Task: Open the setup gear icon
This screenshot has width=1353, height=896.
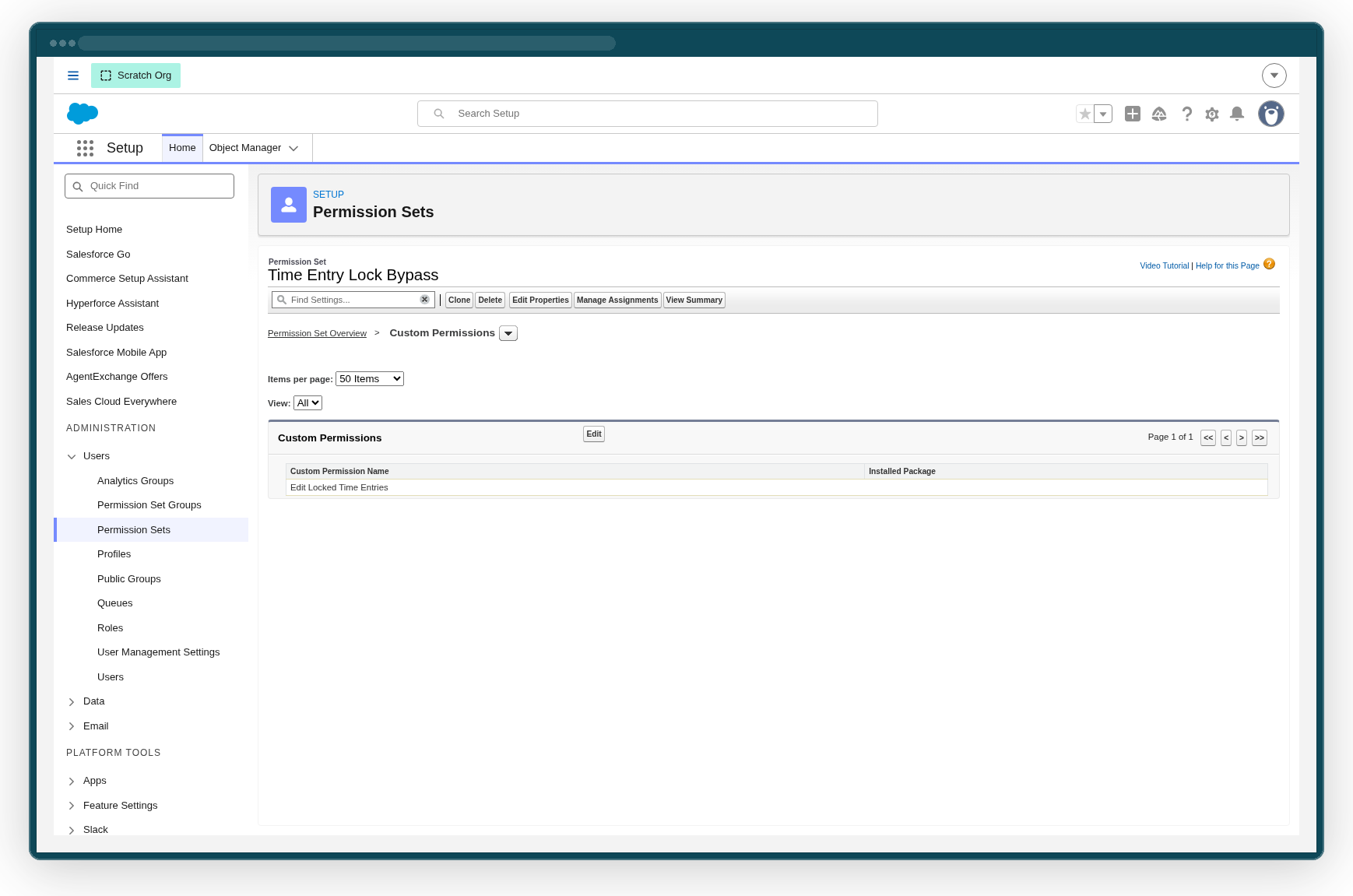Action: [1212, 114]
